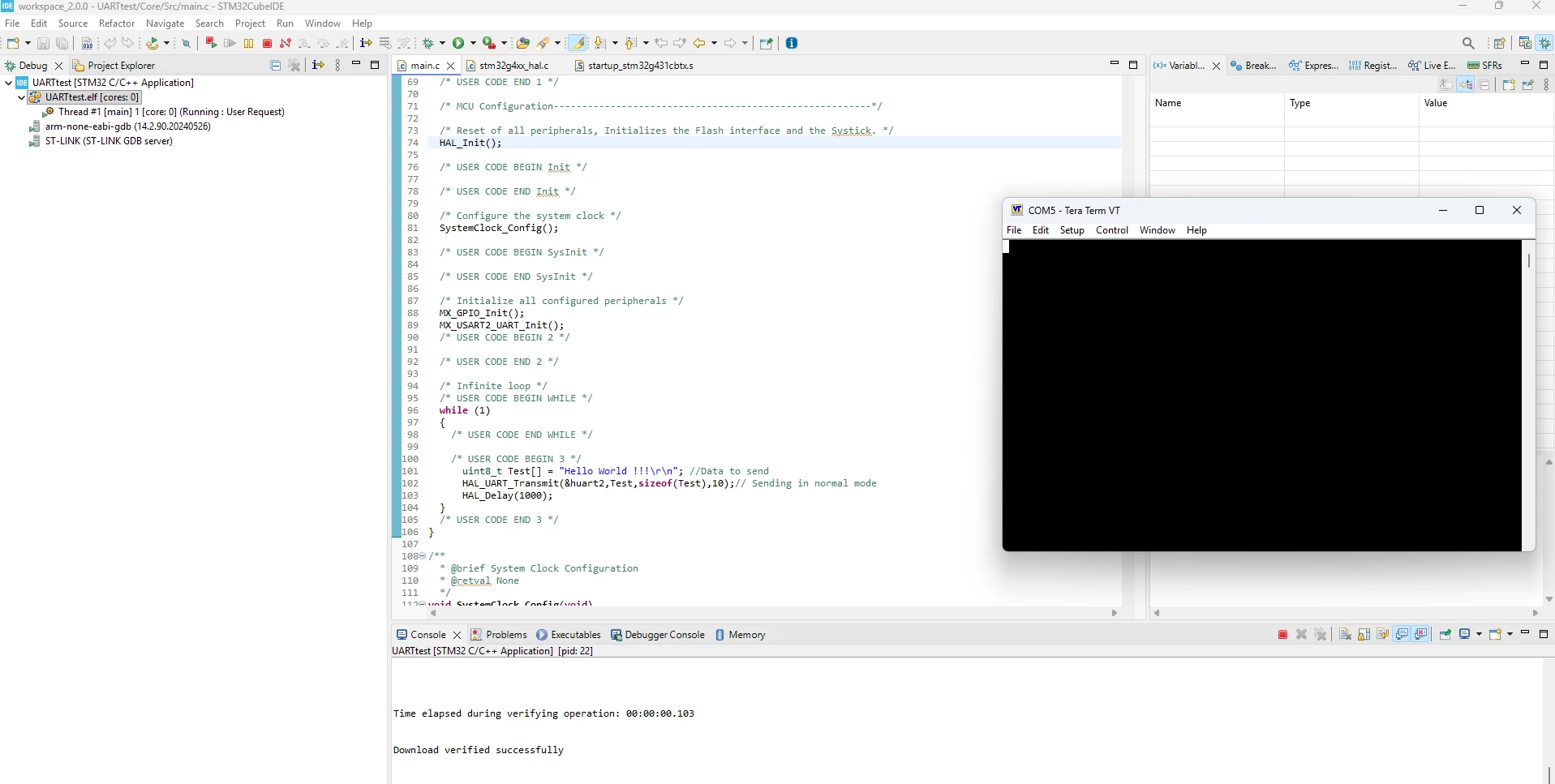This screenshot has height=784, width=1555.
Task: Click the blue Information Center icon
Action: coord(792,43)
